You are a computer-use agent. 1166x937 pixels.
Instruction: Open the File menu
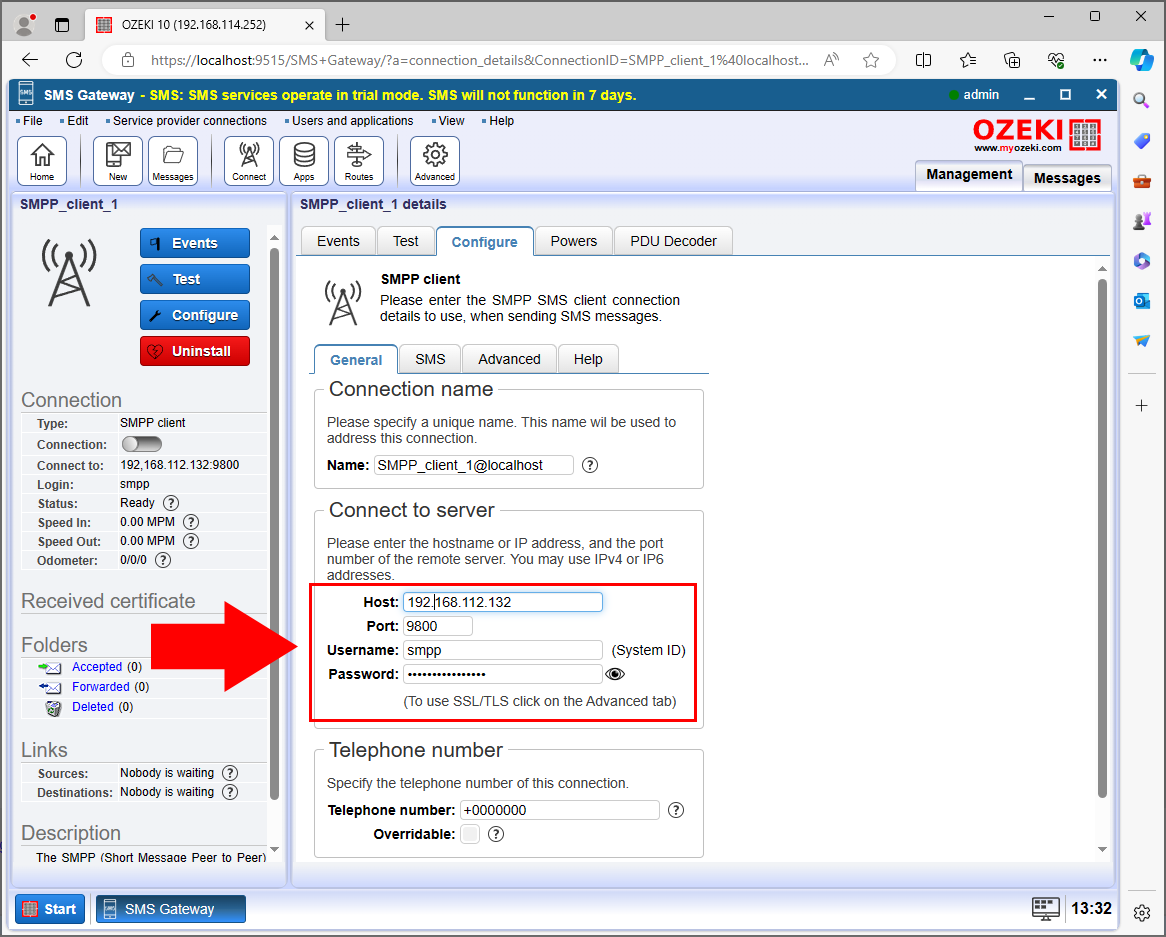(33, 120)
